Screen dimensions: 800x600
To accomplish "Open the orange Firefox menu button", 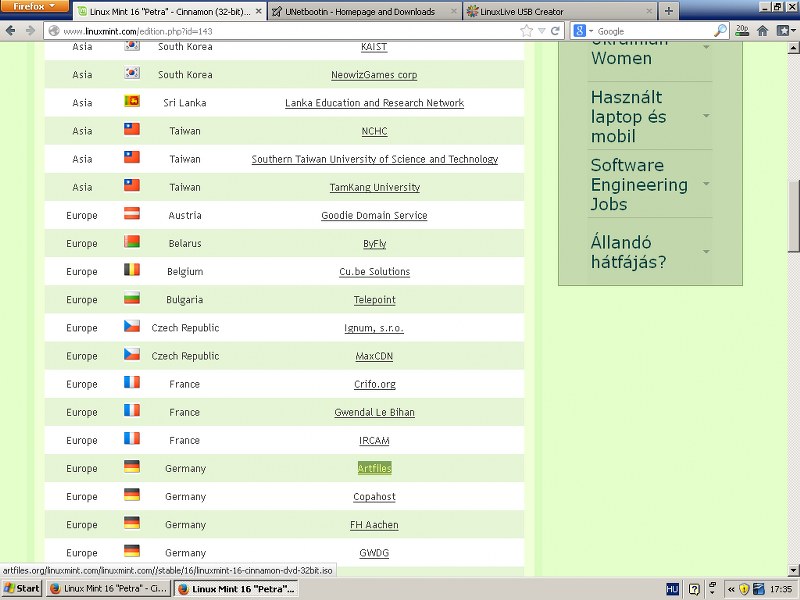I will click(x=34, y=7).
